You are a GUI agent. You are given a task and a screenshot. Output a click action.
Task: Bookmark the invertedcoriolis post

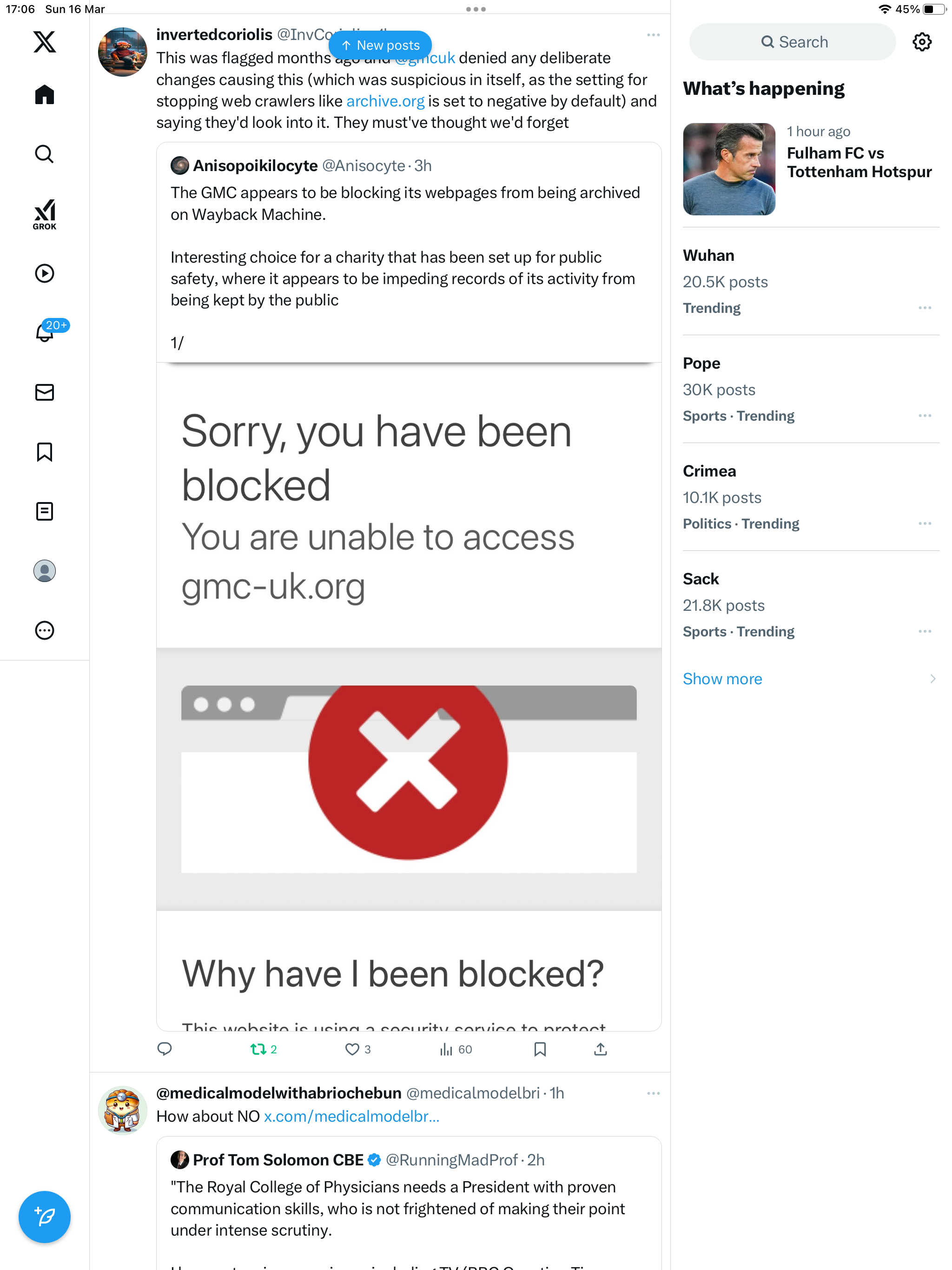(x=540, y=1050)
